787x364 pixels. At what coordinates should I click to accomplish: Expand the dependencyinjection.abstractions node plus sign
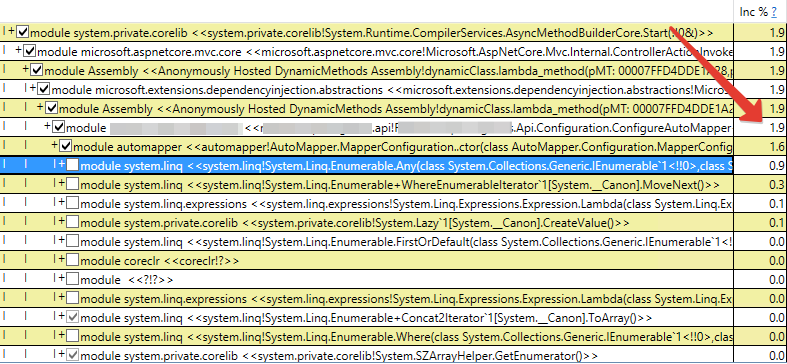(33, 88)
